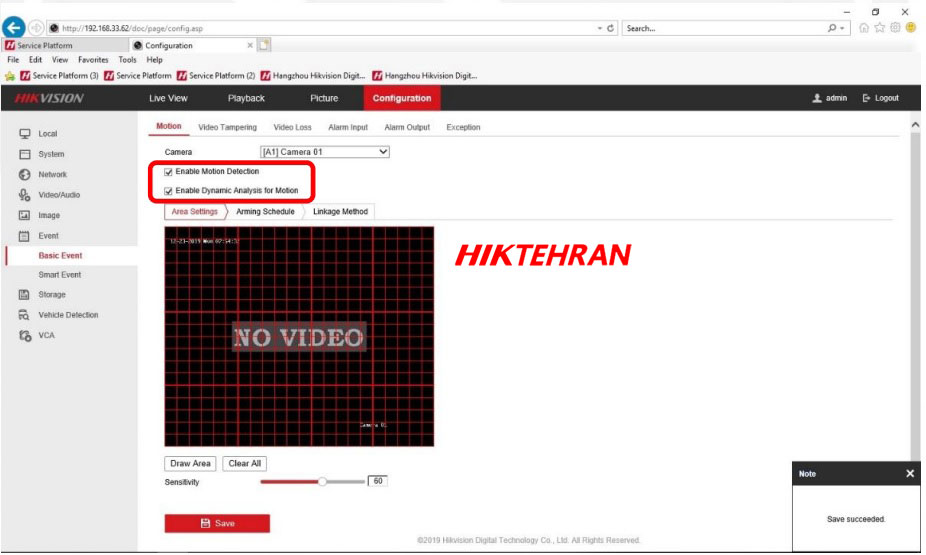This screenshot has height=555, width=926.
Task: Click the Draw Area button
Action: (x=190, y=463)
